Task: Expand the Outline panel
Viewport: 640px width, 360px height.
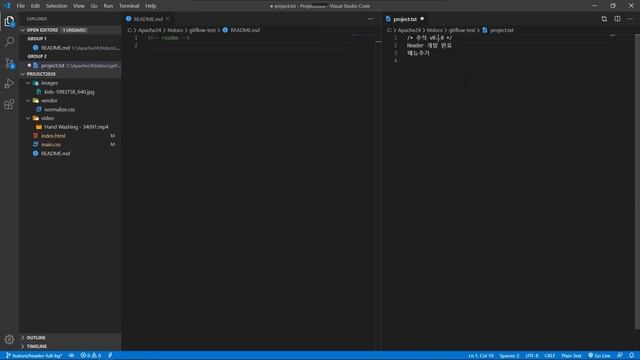Action: pyautogui.click(x=70, y=338)
